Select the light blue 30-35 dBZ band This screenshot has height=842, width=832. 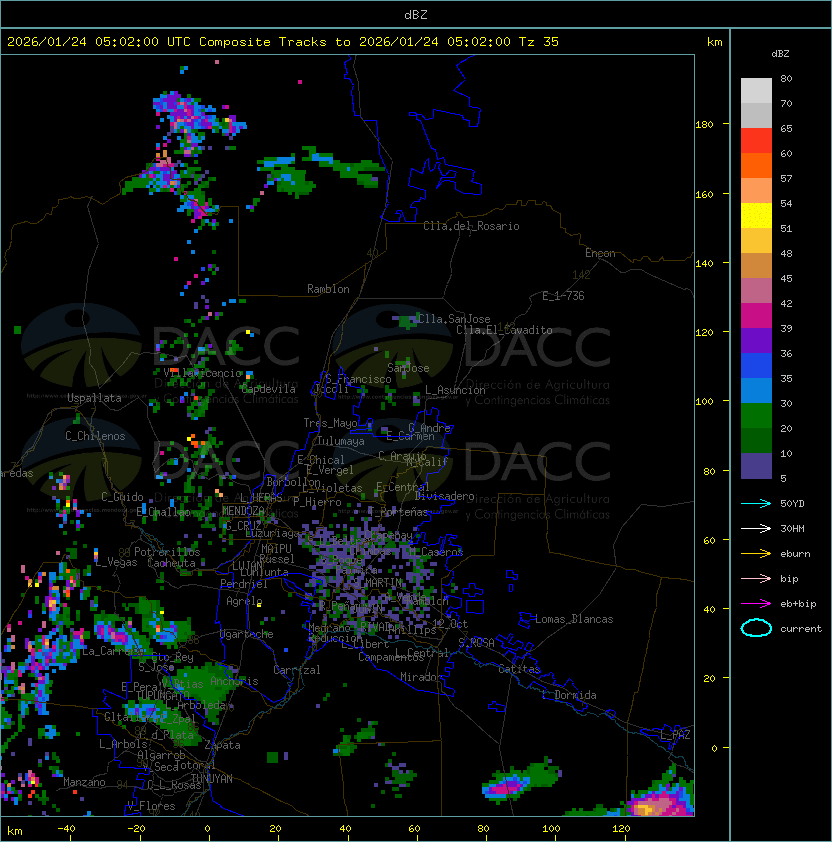coord(756,391)
